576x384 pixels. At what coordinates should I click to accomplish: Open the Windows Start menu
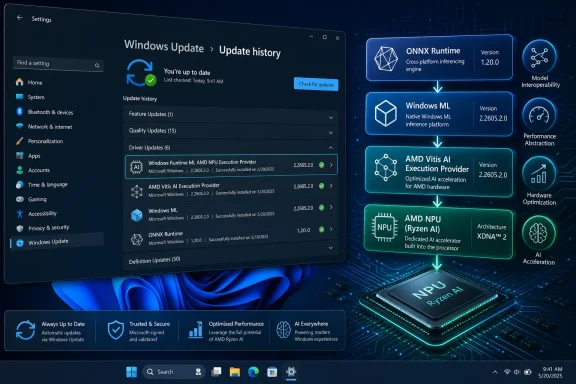[132, 372]
